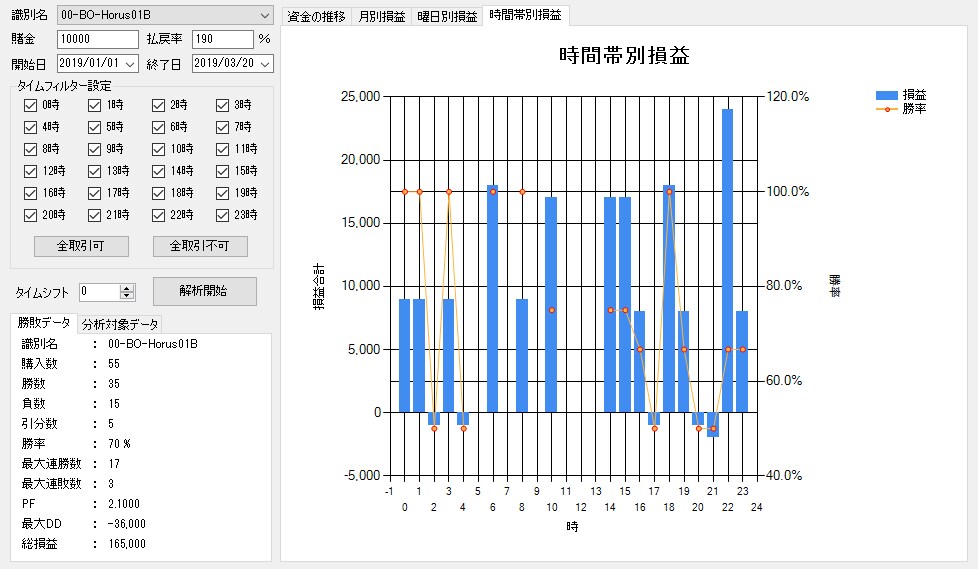Screen dimensions: 978x569
Task: Click the 全取引可 button
Action: (x=81, y=246)
